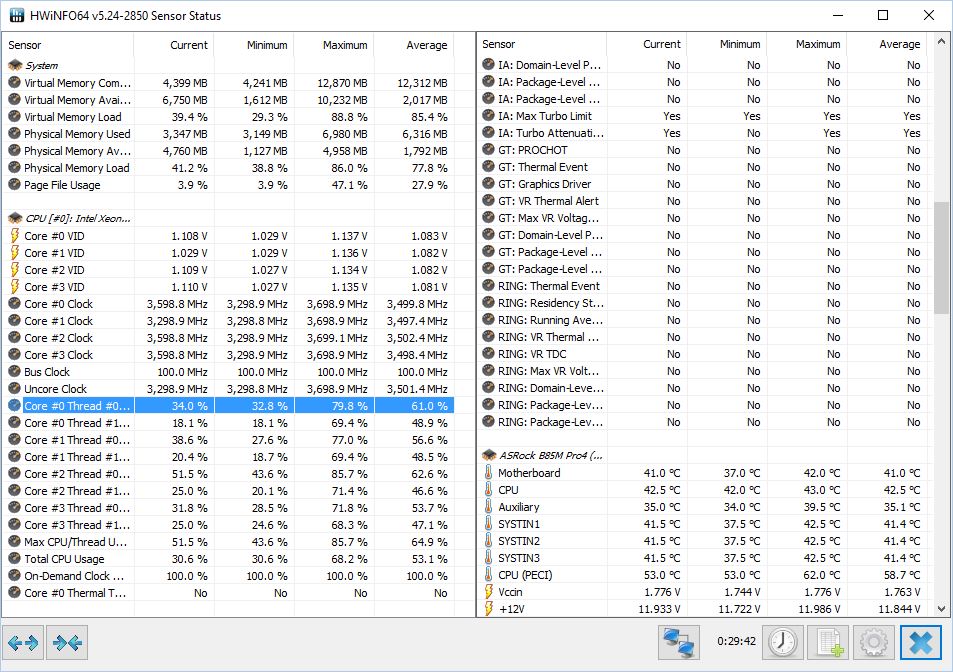Click Virtual Memory Committed maximum 12,870 MB
The height and width of the screenshot is (672, 953).
[342, 83]
